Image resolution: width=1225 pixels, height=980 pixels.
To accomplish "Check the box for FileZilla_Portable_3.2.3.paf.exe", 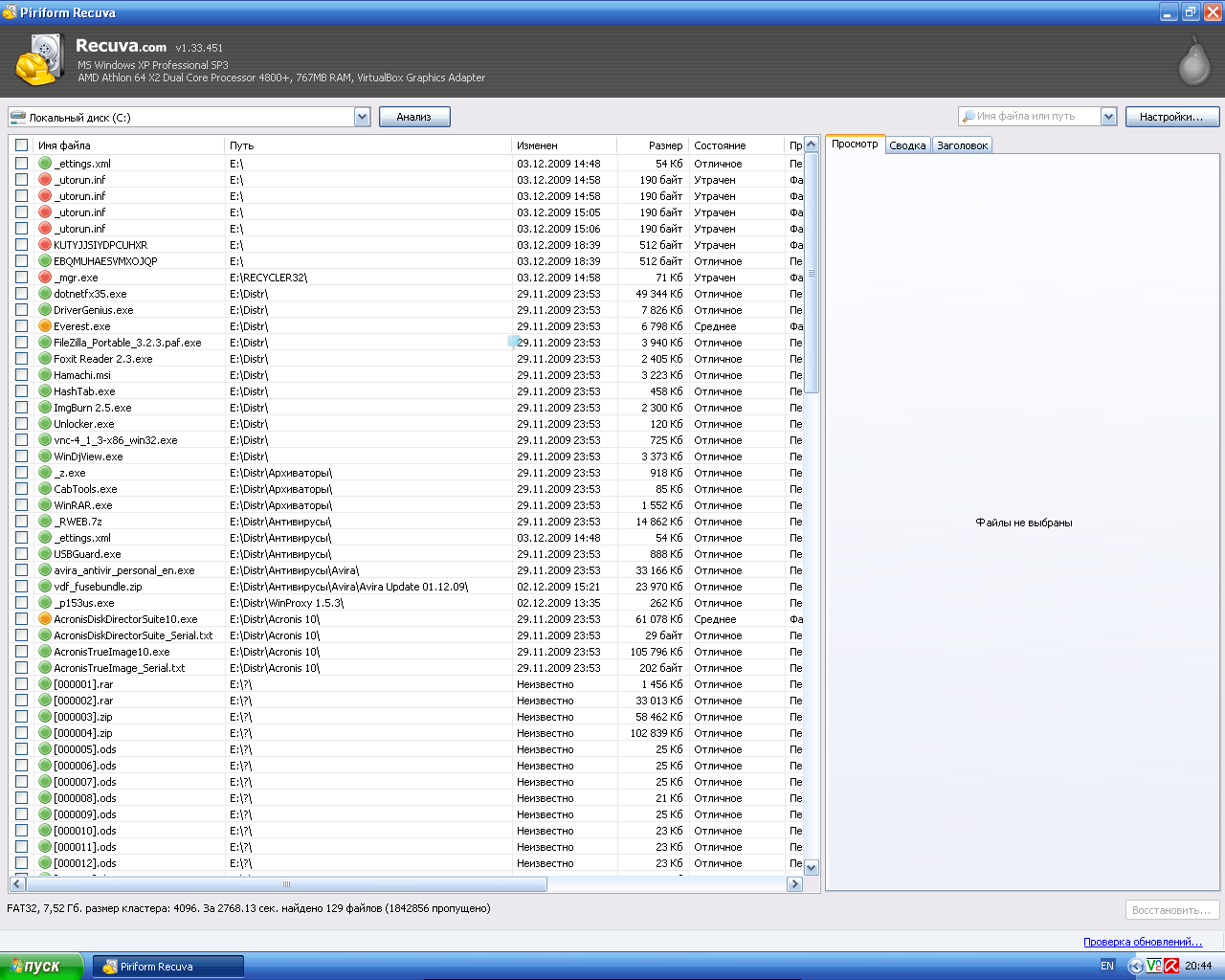I will pos(21,343).
